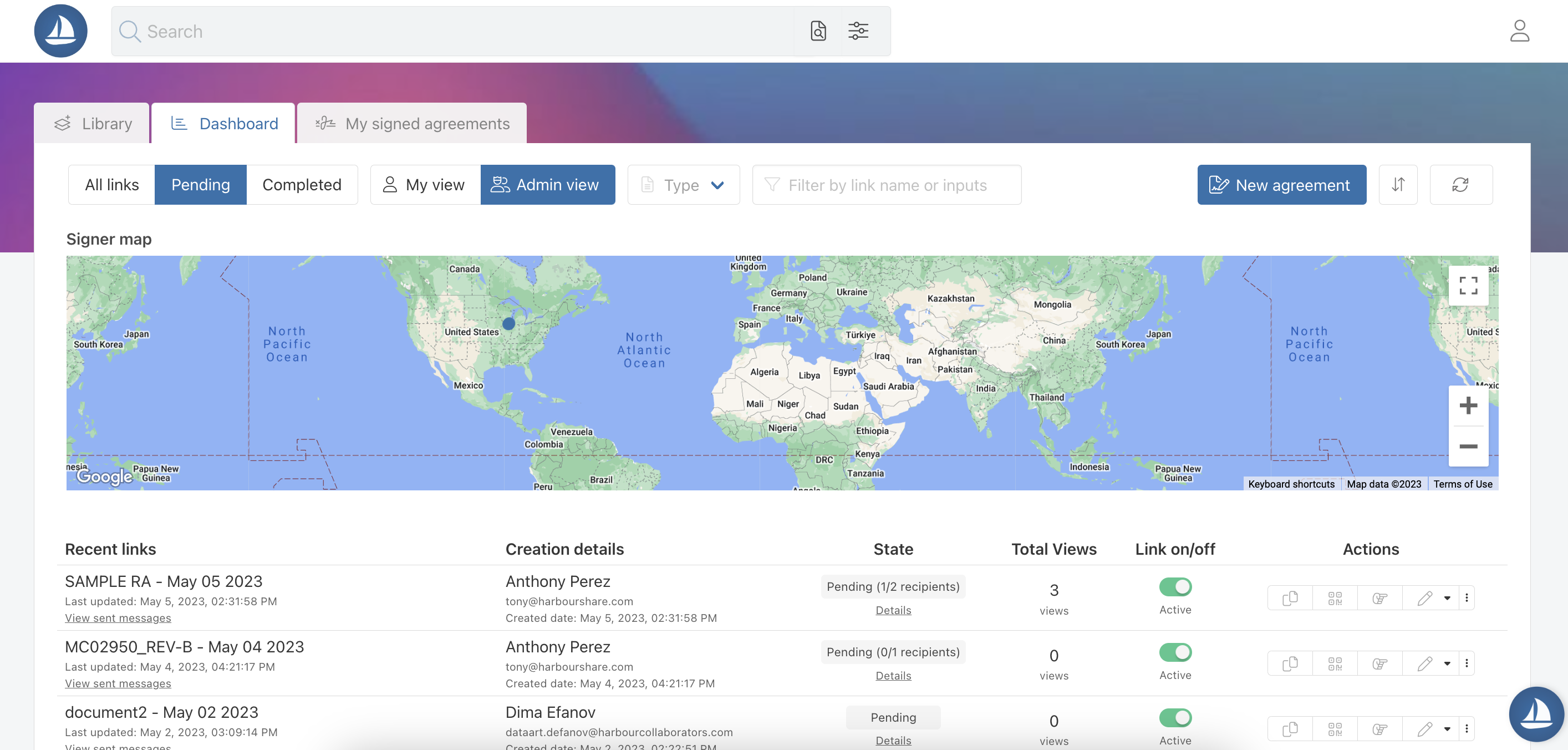Switch to the Library tab
1568x750 pixels.
click(91, 123)
